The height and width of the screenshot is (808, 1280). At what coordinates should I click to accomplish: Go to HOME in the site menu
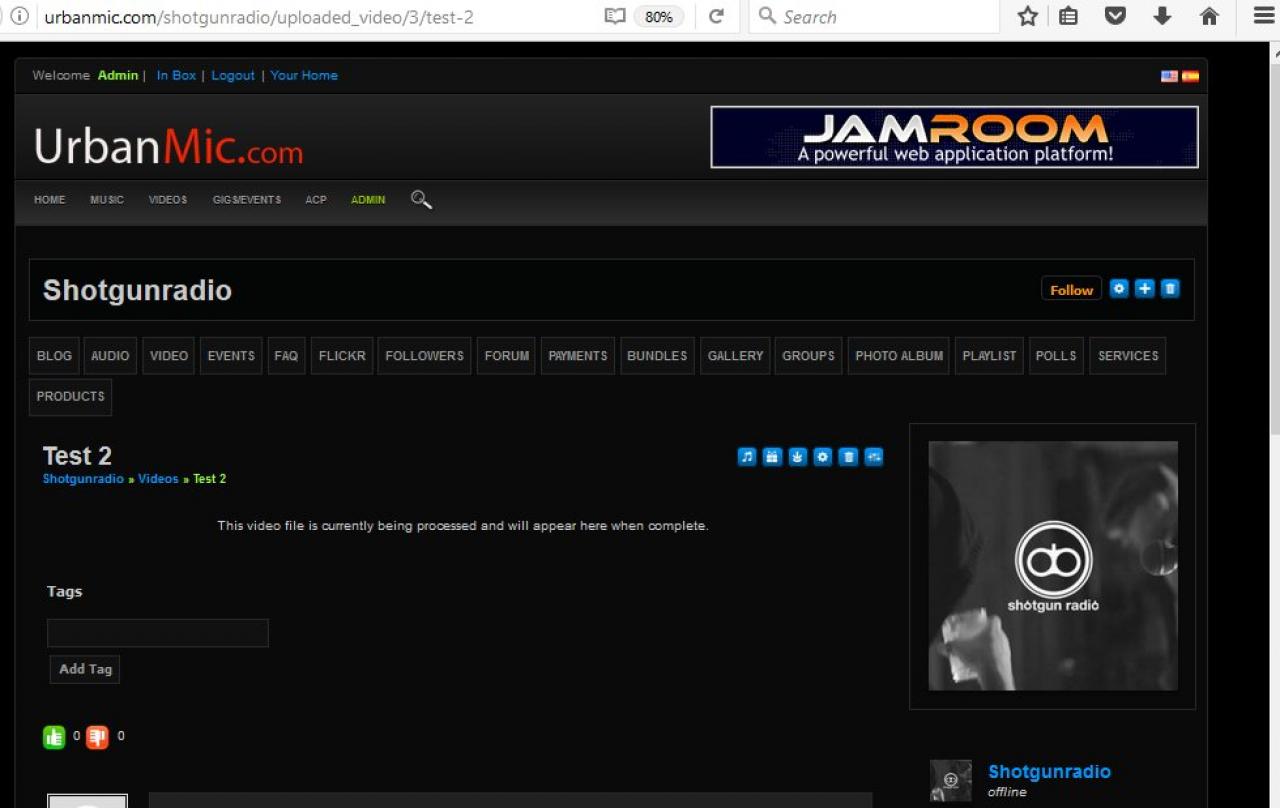tap(50, 200)
